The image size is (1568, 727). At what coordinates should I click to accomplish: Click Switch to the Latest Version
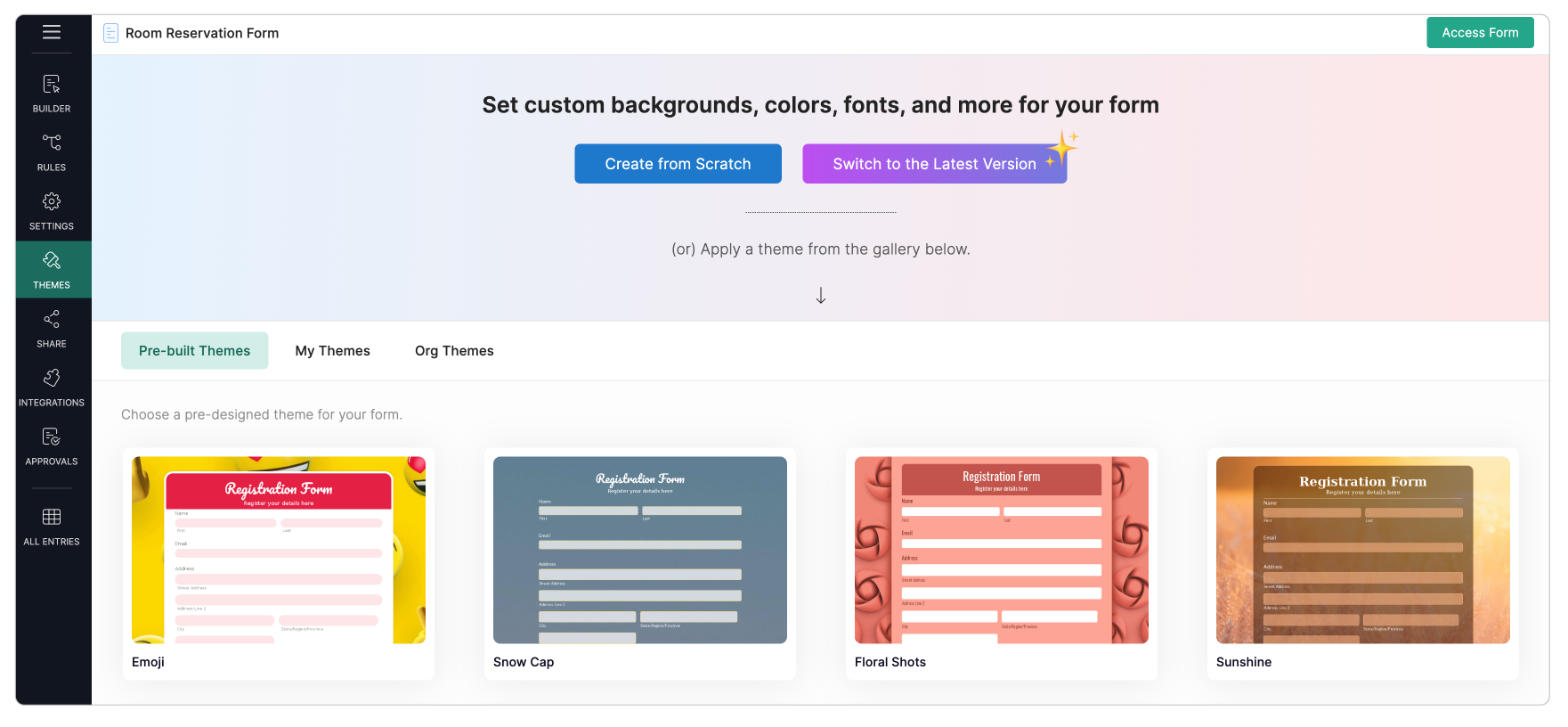coord(934,163)
